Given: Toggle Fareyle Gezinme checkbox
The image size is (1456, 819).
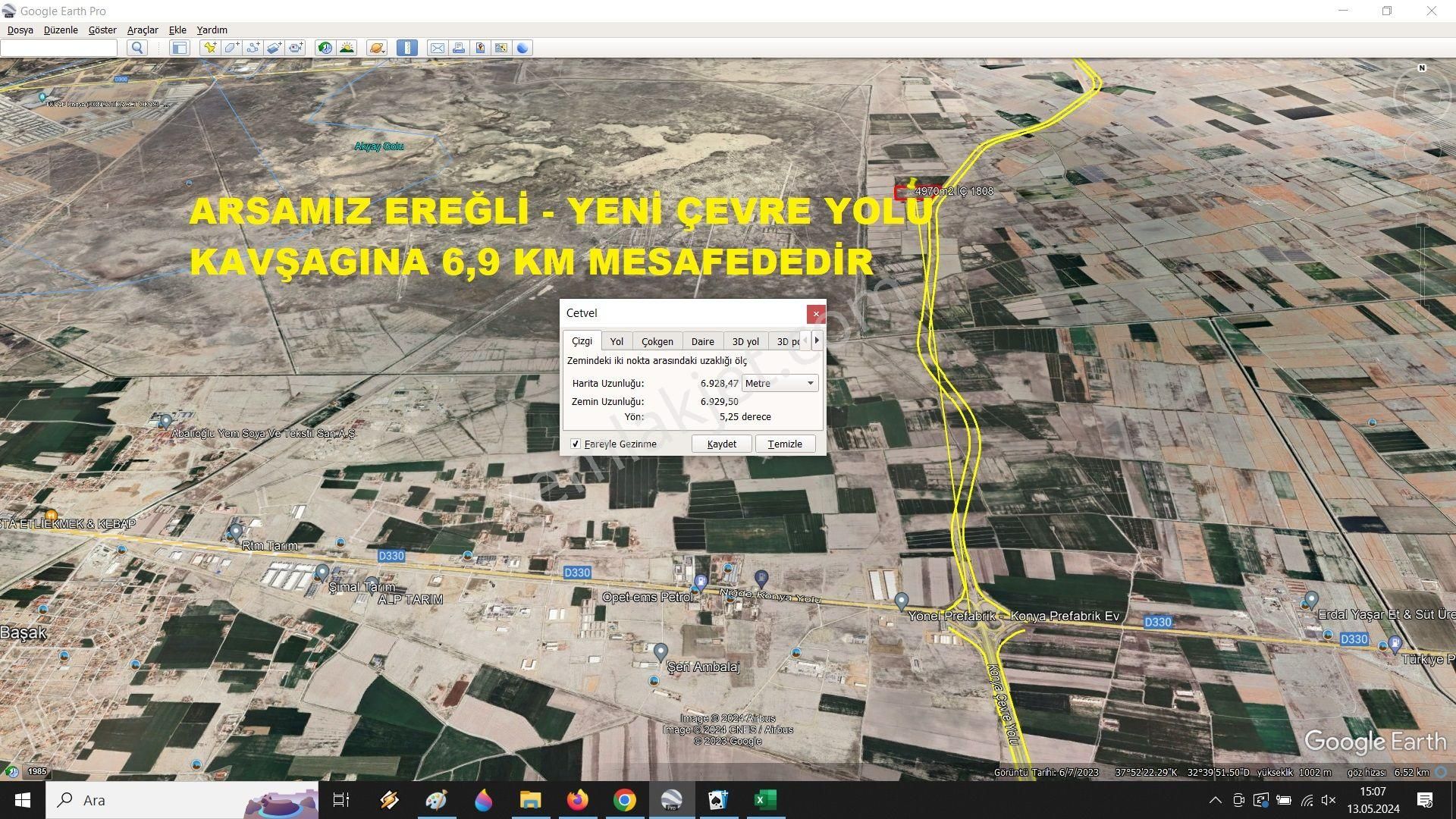Looking at the screenshot, I should tap(576, 444).
